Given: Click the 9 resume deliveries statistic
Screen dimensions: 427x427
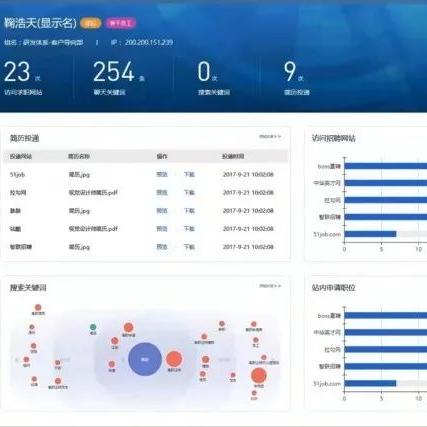Looking at the screenshot, I should (296, 77).
